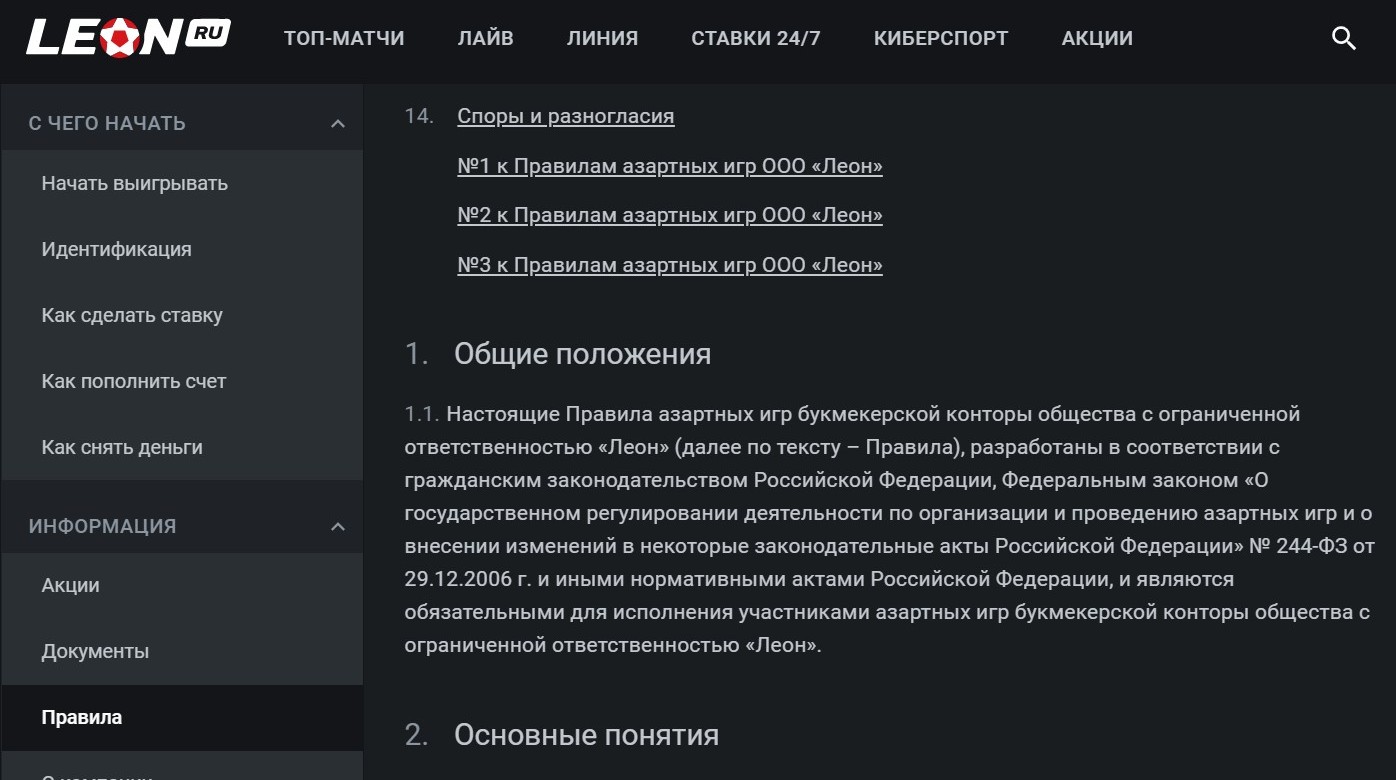Viewport: 1396px width, 780px height.
Task: Open the КИБЕРСПОРТ section
Action: [x=941, y=39]
